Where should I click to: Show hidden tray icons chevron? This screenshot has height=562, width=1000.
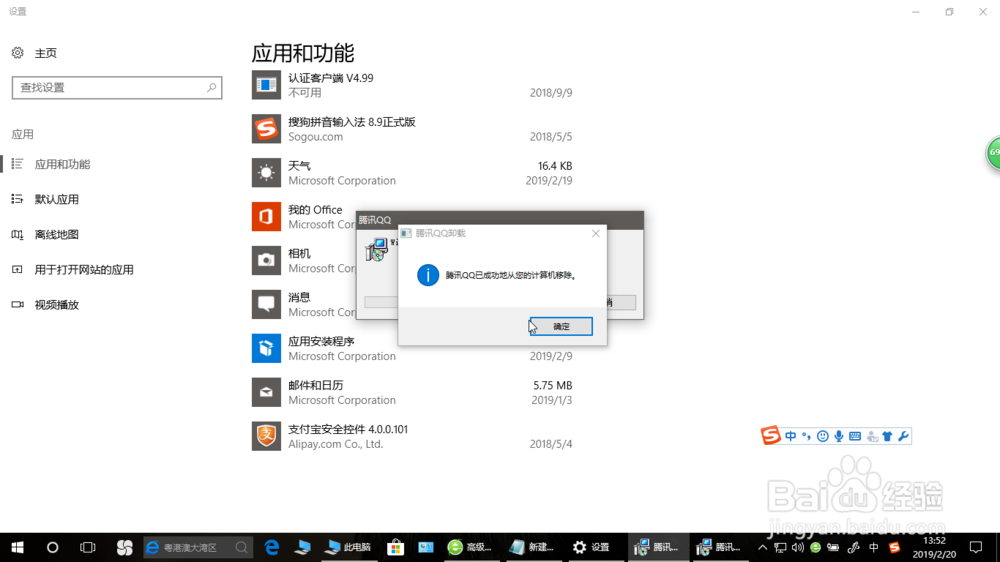pos(763,547)
